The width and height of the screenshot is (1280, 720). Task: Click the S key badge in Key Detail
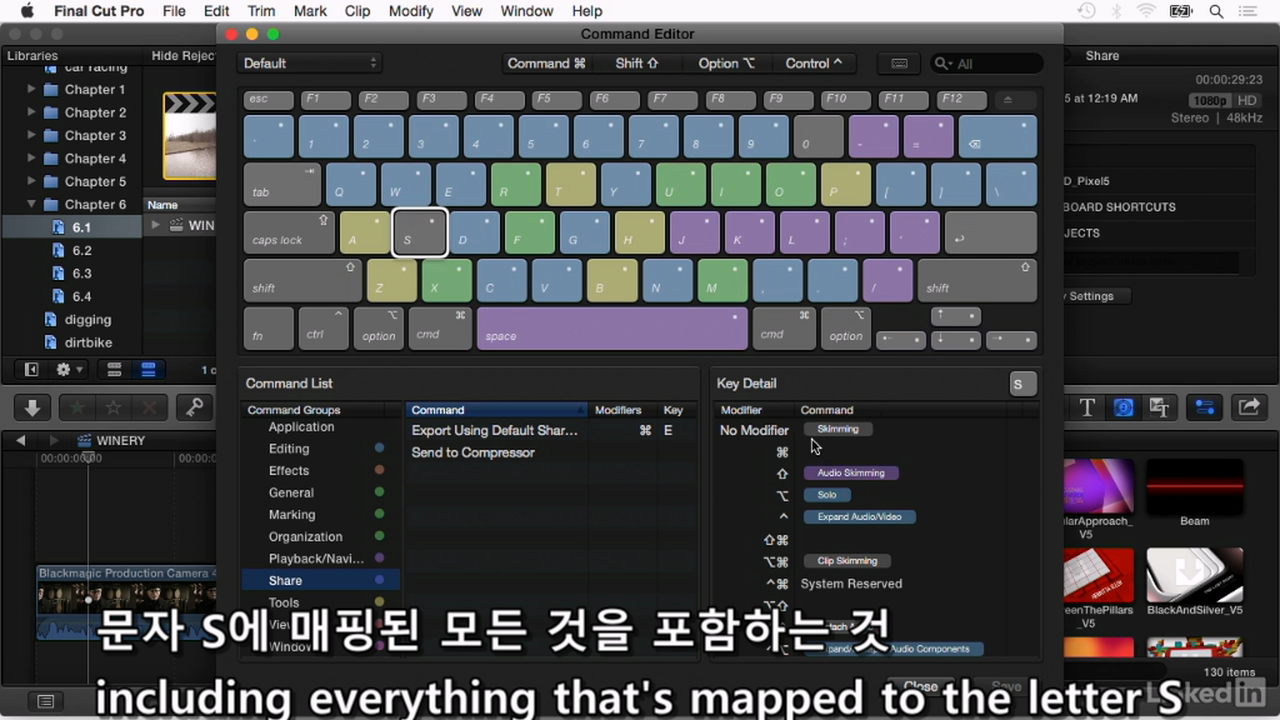pos(1023,384)
